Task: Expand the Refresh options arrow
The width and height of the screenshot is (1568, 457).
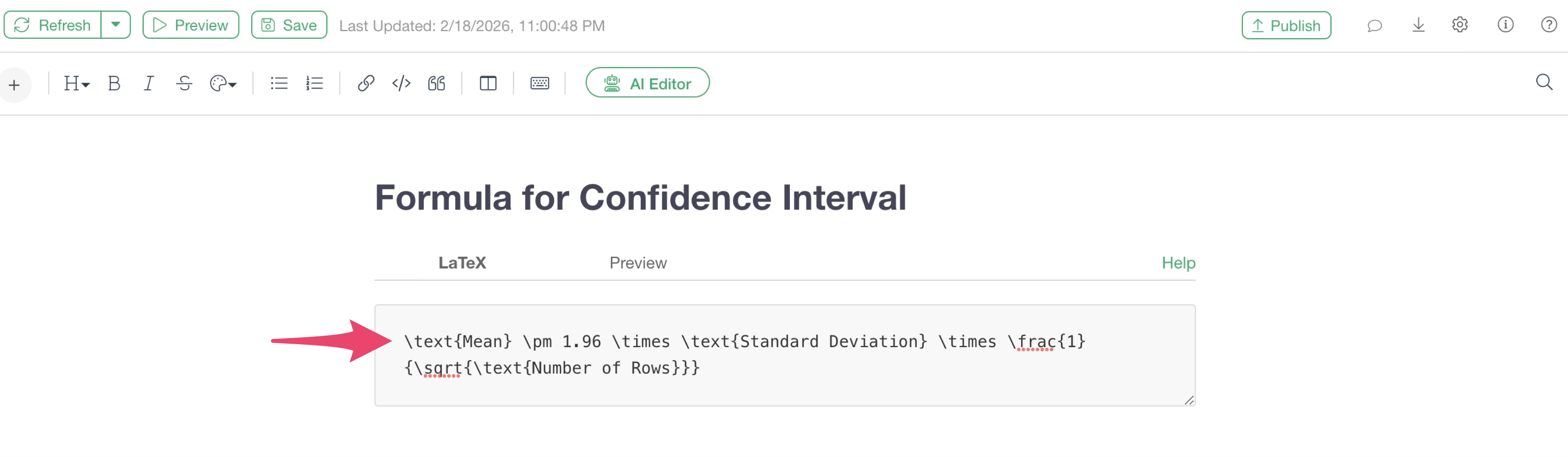Action: [x=116, y=25]
